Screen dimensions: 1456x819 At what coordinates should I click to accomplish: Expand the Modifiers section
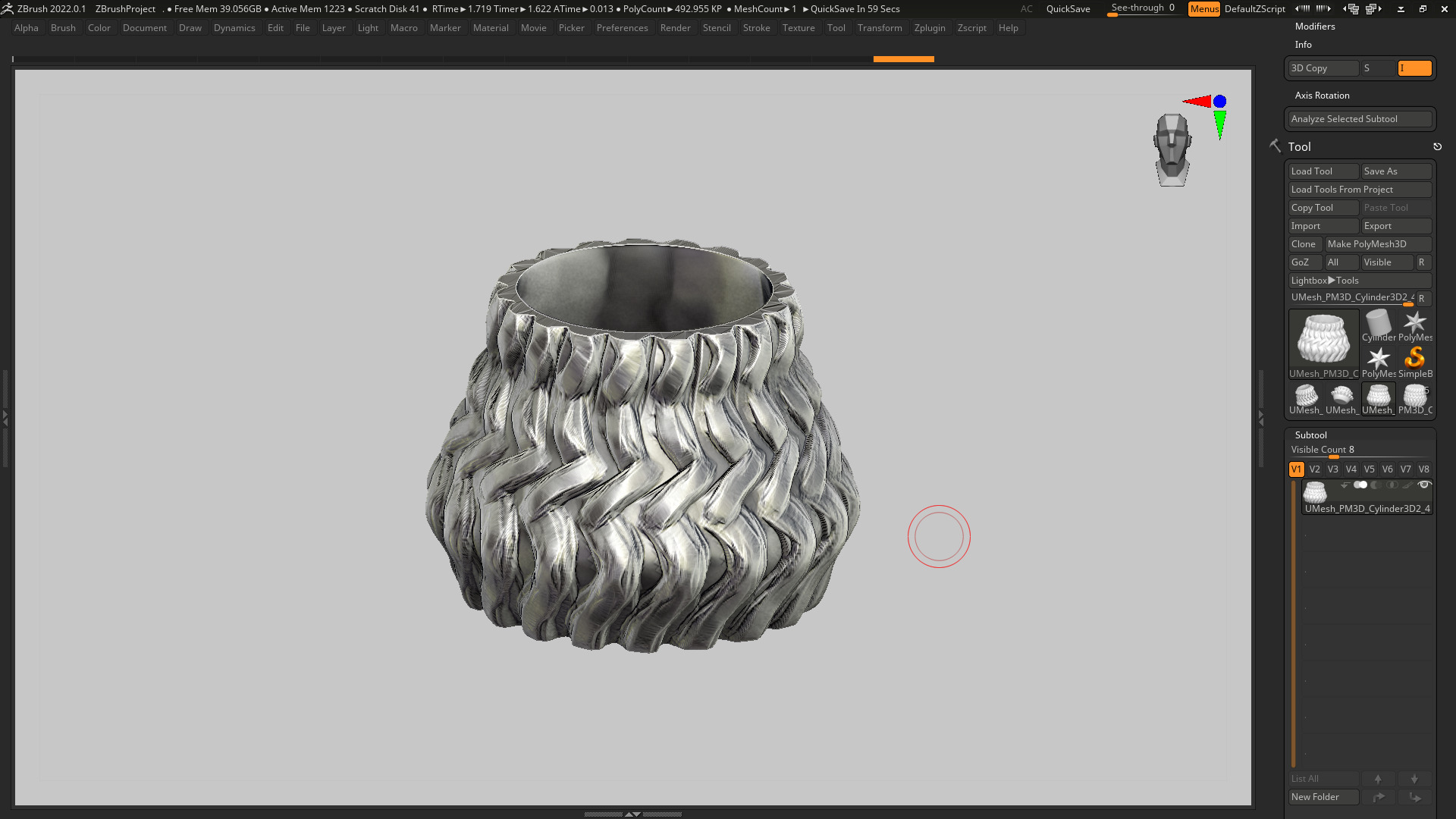point(1315,27)
